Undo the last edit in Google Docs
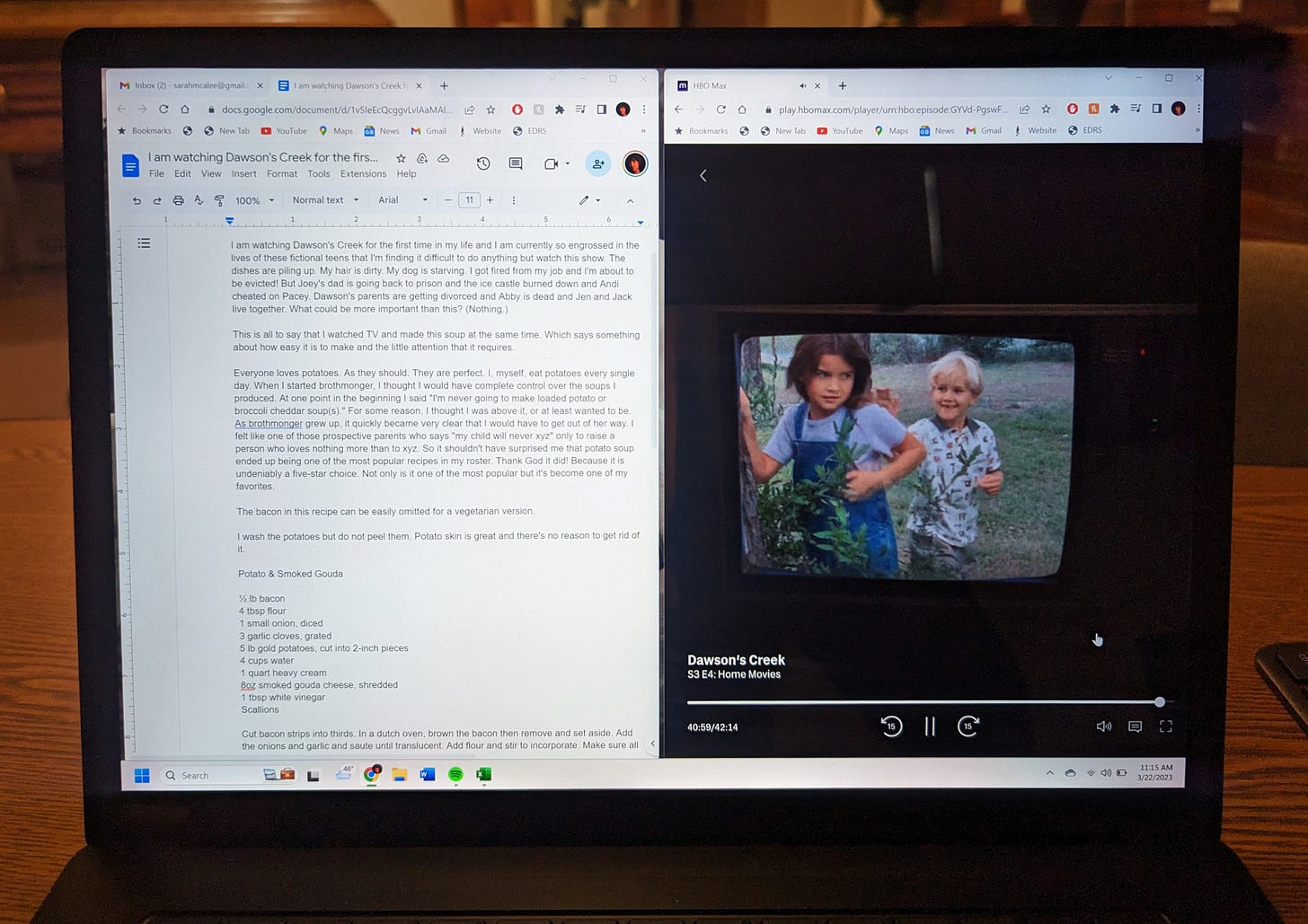The width and height of the screenshot is (1308, 924). point(137,200)
